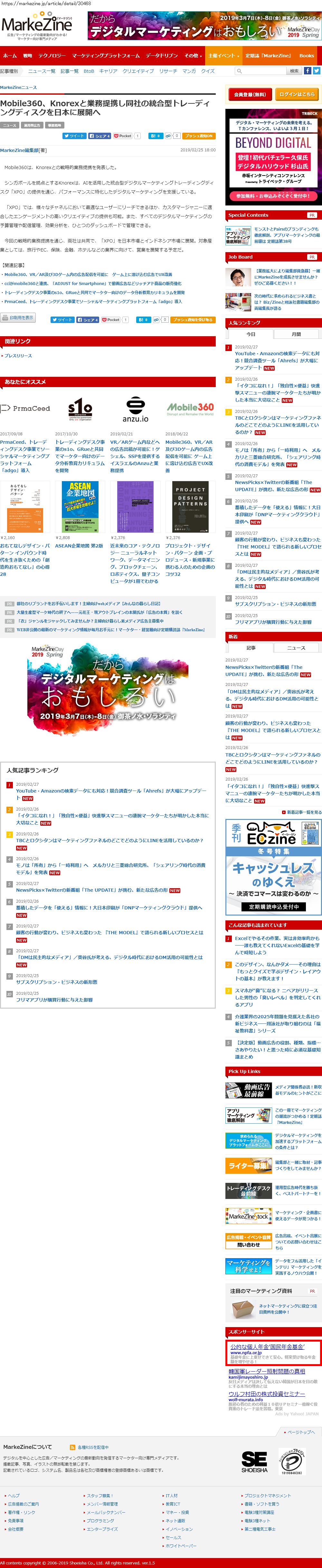Click the SHOEISHA logo in the footer
Screen dimensions: 322x1568
click(x=254, y=1462)
